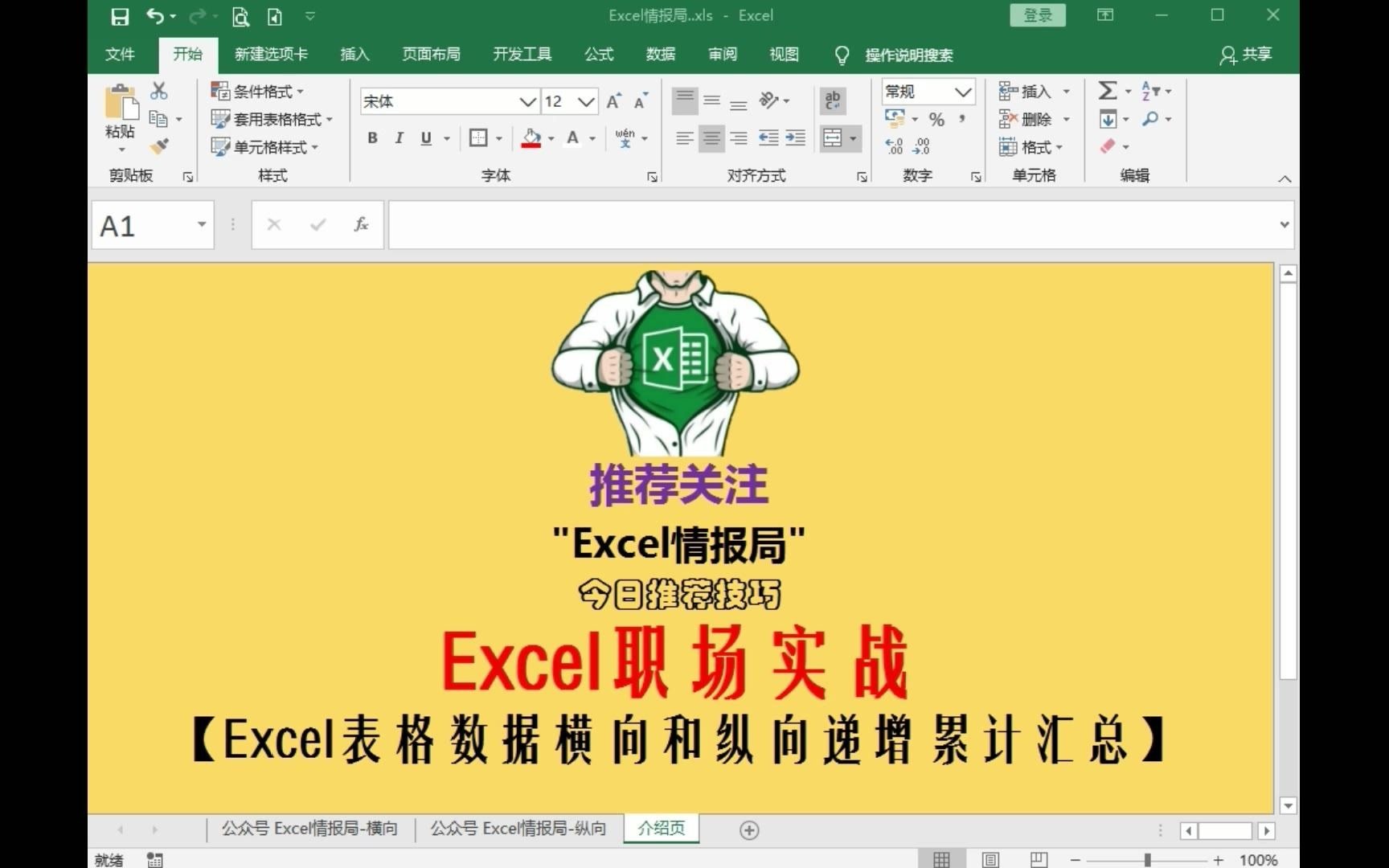Screen dimensions: 1389x868
Task: Toggle wrap text in alignment group
Action: pos(833,100)
